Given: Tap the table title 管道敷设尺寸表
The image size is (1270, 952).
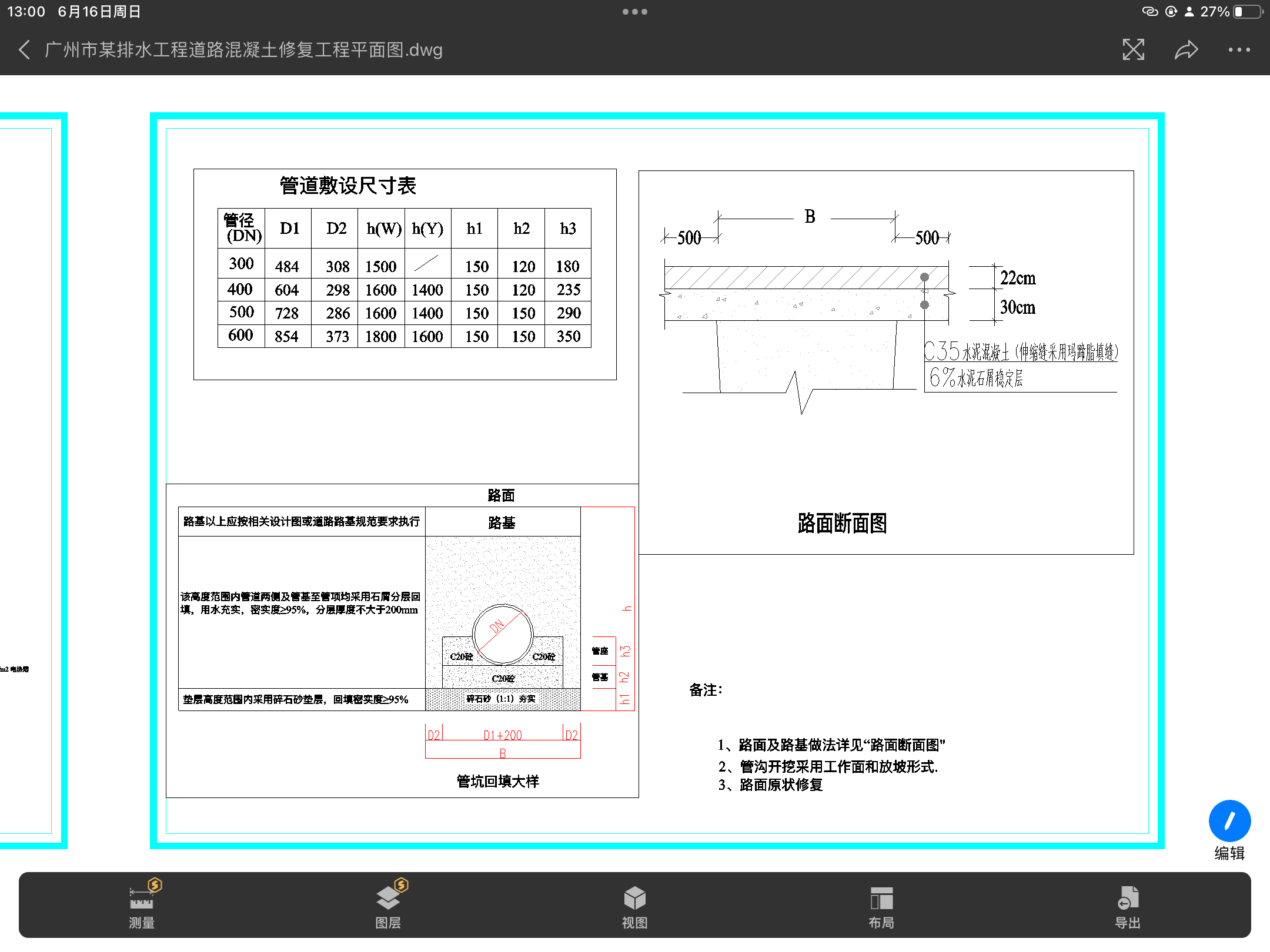Looking at the screenshot, I should (347, 186).
